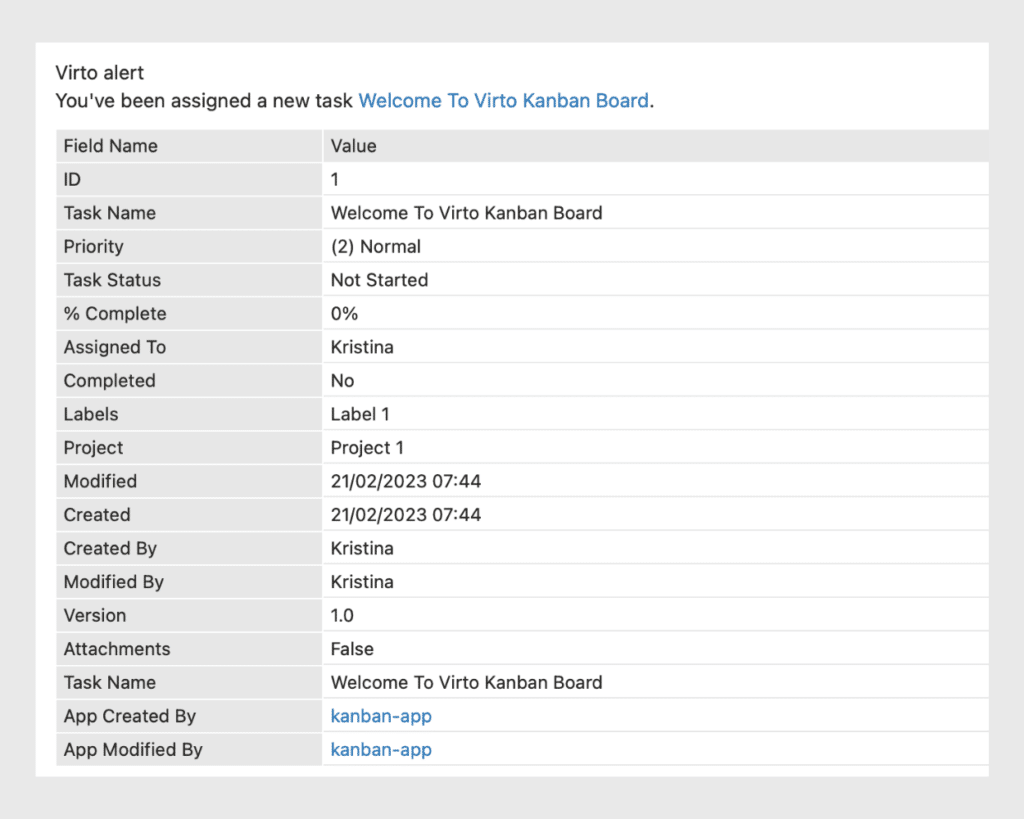This screenshot has height=819, width=1024.
Task: Click the 'Value' column header
Action: point(656,146)
